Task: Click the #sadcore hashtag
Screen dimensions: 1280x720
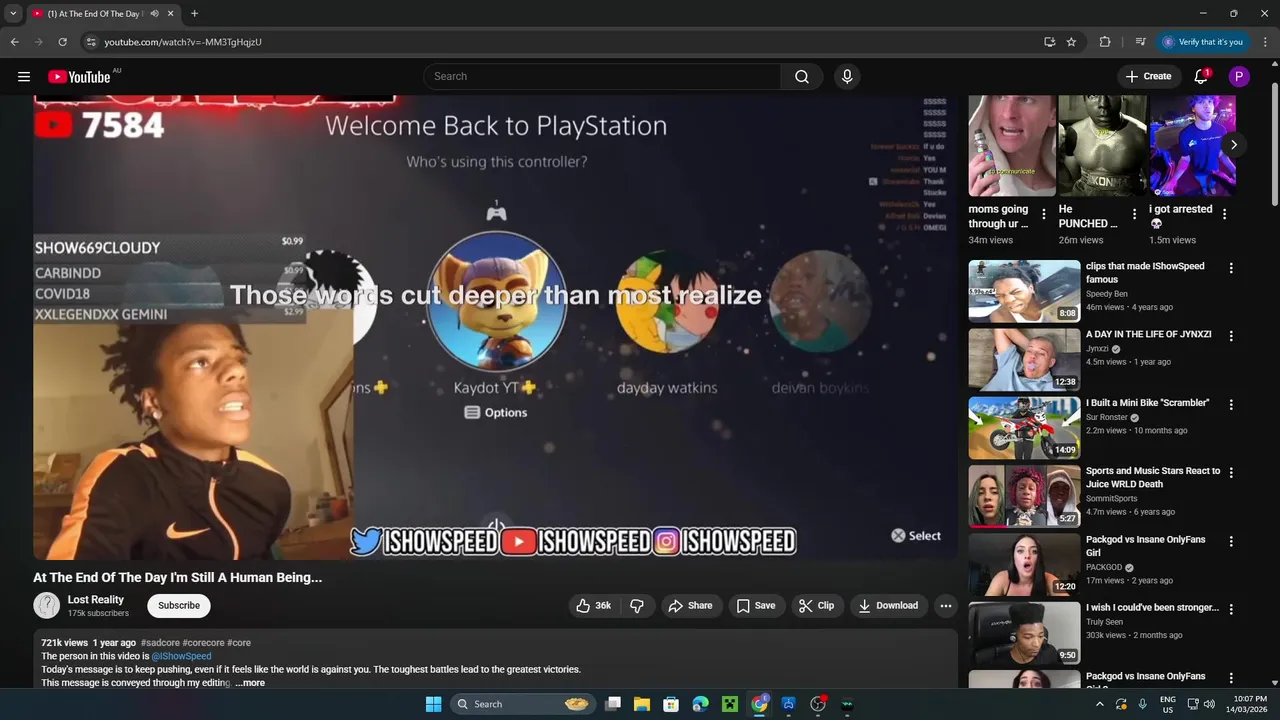Action: click(160, 643)
